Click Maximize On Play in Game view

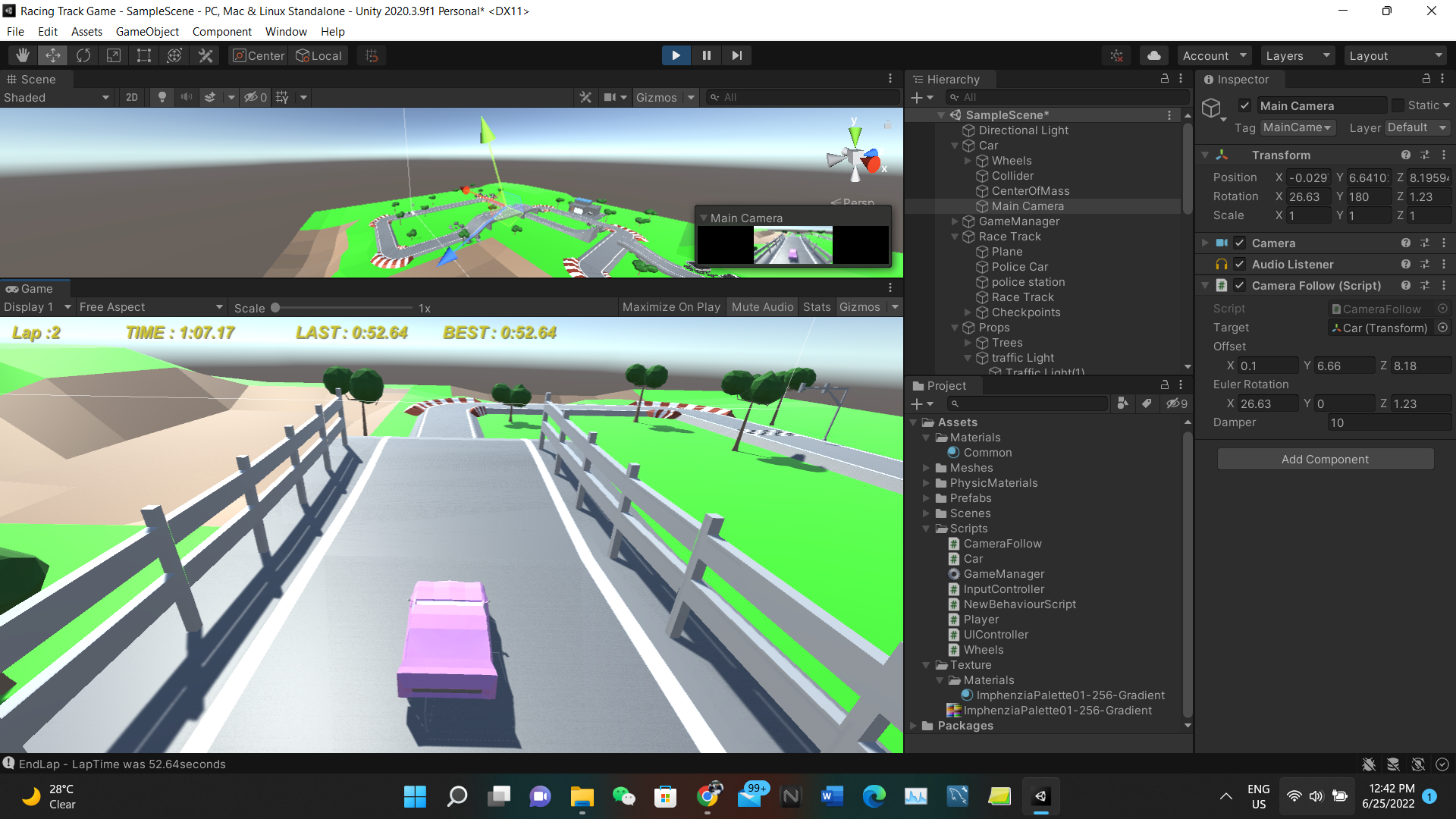pyautogui.click(x=670, y=306)
